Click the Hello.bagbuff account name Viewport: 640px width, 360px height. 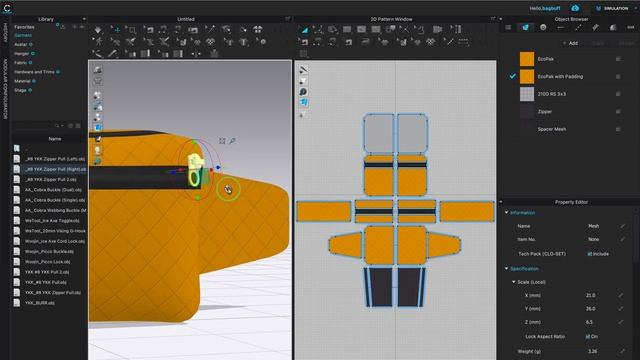[544, 8]
